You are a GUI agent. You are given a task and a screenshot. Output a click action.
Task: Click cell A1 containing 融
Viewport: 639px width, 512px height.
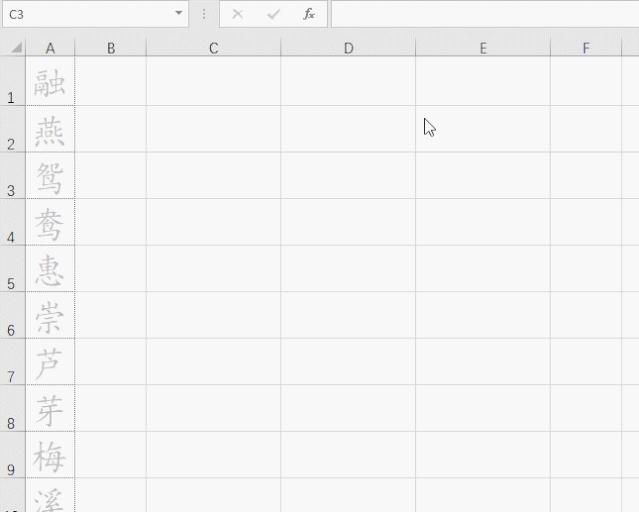tap(50, 81)
